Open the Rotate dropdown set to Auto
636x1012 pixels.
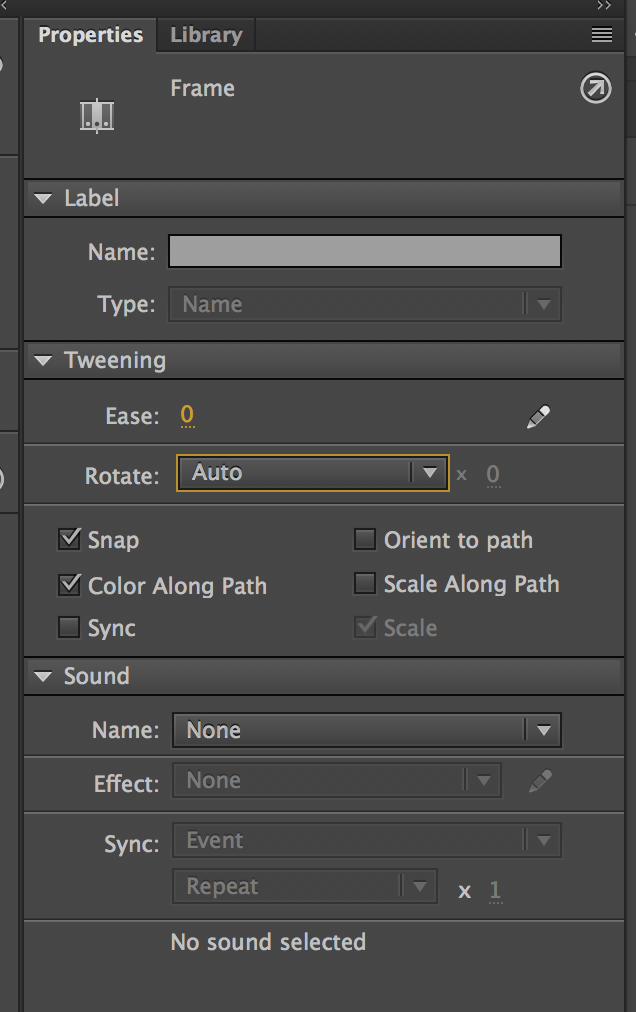pyautogui.click(x=312, y=473)
